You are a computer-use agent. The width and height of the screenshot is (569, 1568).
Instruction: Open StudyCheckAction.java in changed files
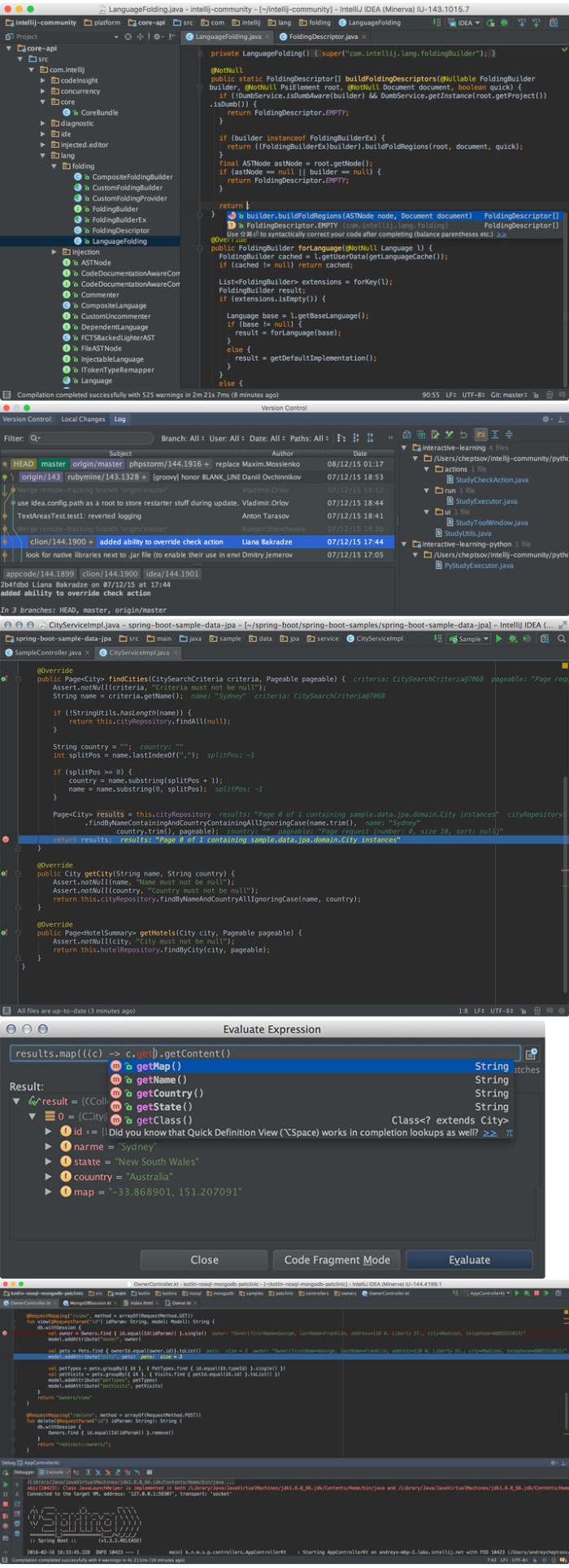[492, 480]
